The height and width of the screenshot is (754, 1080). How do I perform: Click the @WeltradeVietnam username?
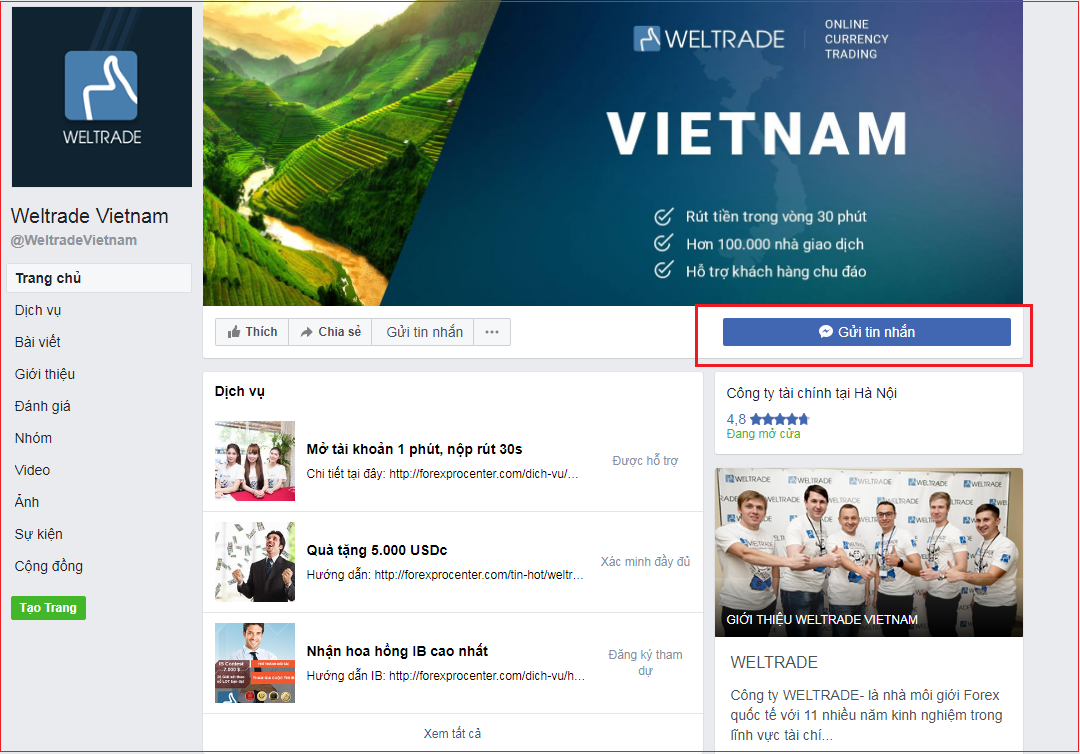pyautogui.click(x=74, y=240)
